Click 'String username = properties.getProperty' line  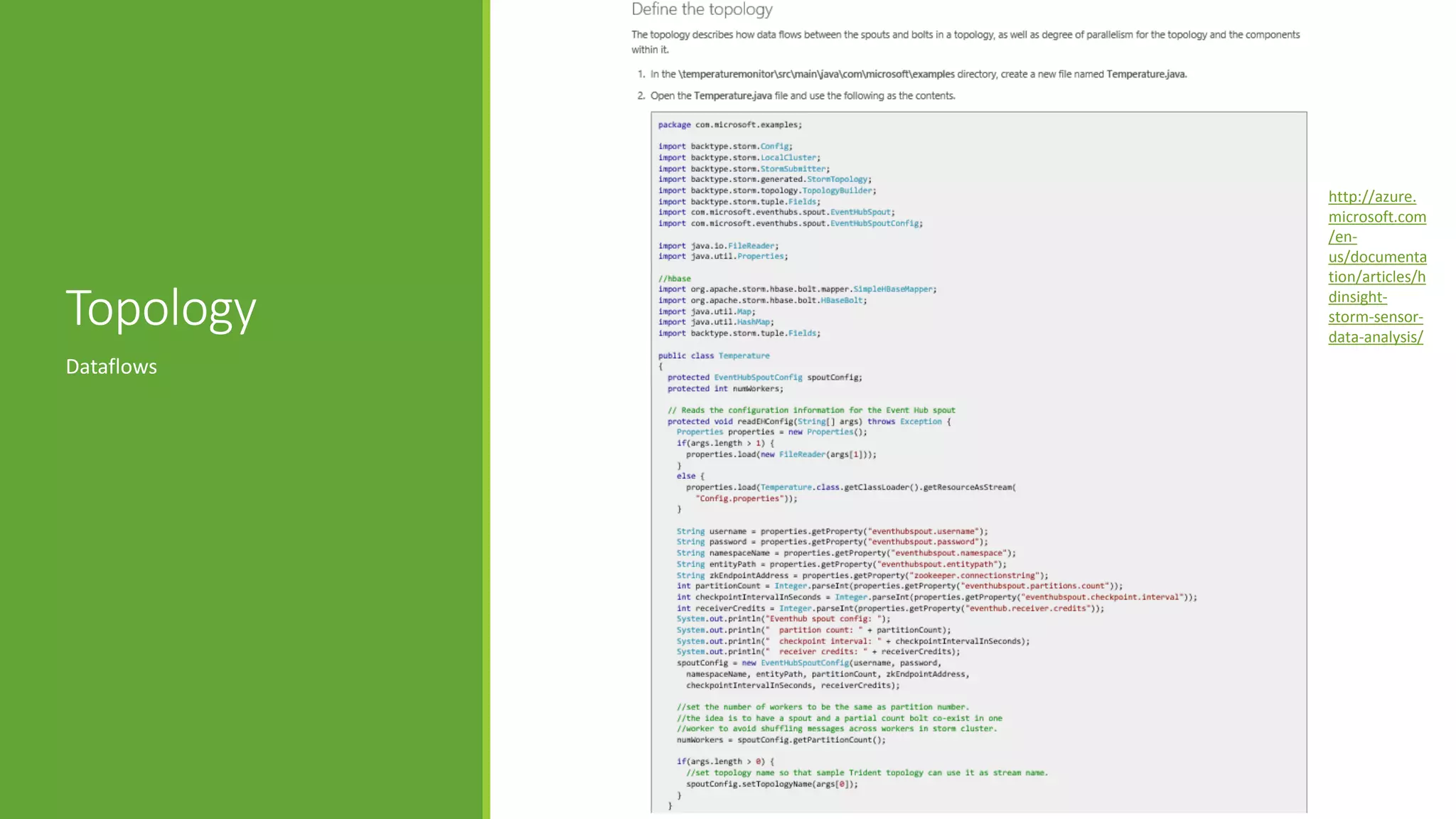point(832,531)
